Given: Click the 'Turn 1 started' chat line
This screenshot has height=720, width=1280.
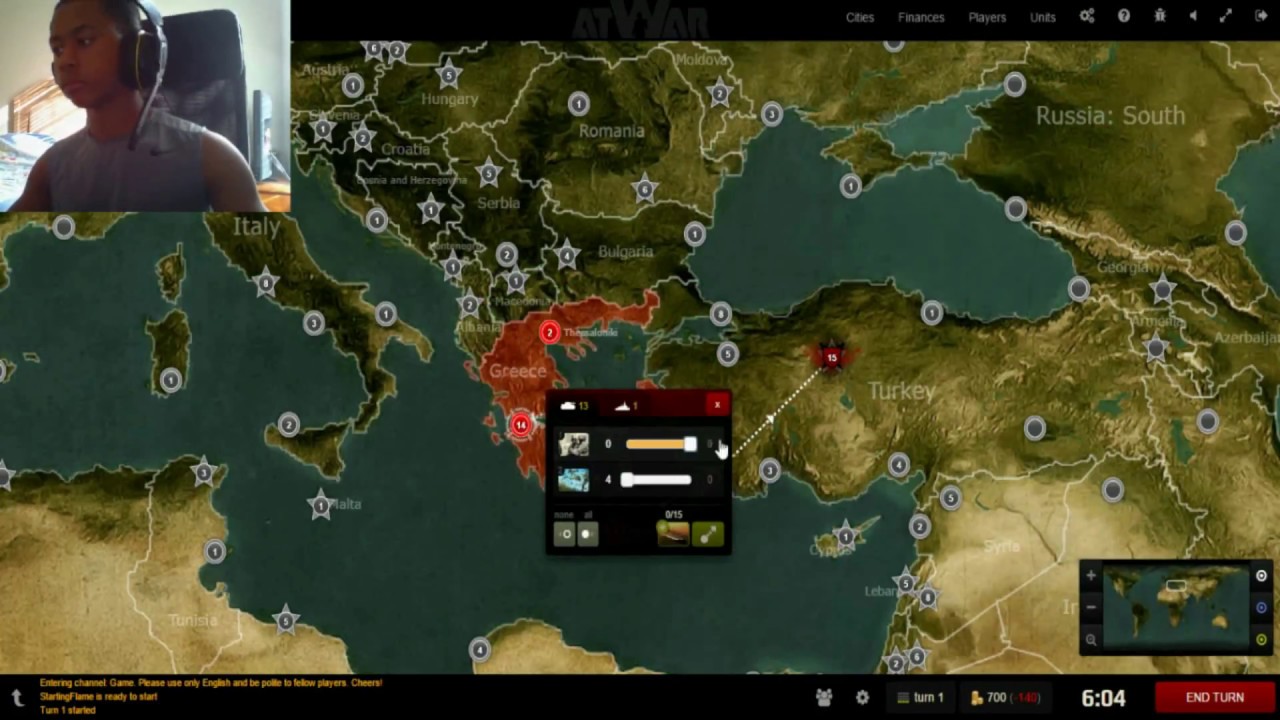Looking at the screenshot, I should pyautogui.click(x=68, y=710).
